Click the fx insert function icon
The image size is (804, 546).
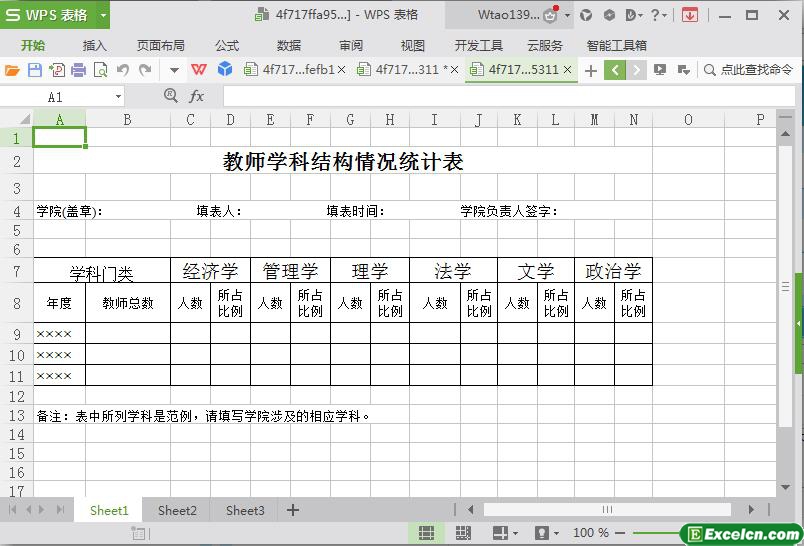(x=197, y=96)
